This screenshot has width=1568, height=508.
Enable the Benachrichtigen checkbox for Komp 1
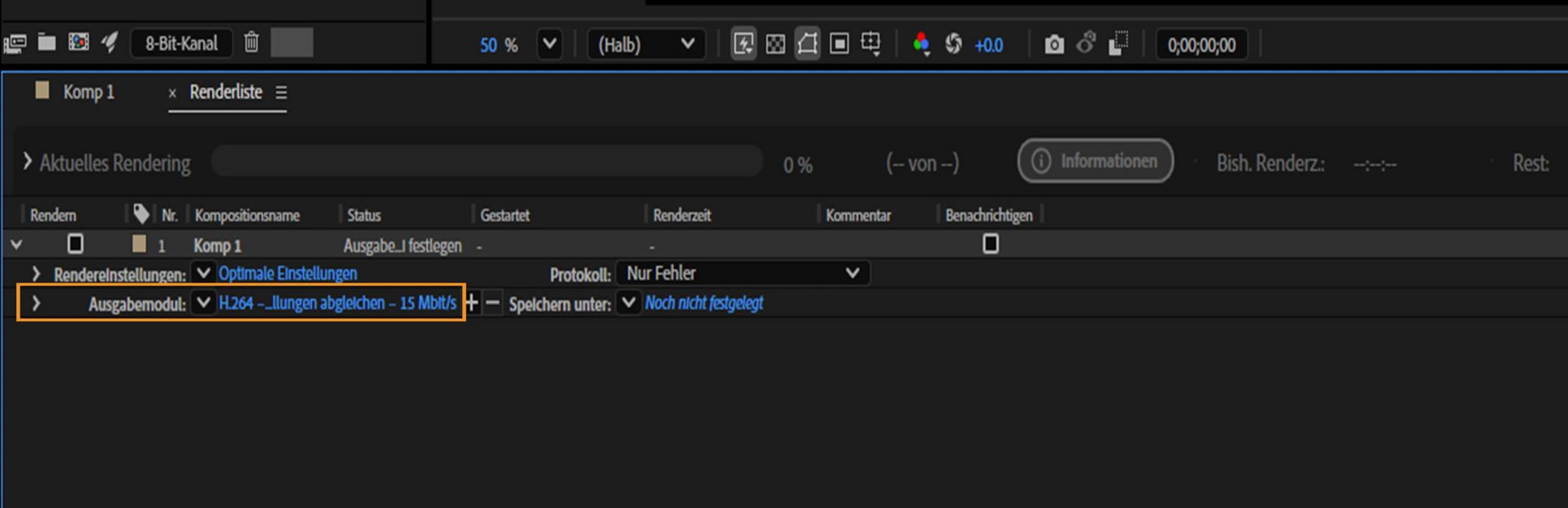coord(991,243)
